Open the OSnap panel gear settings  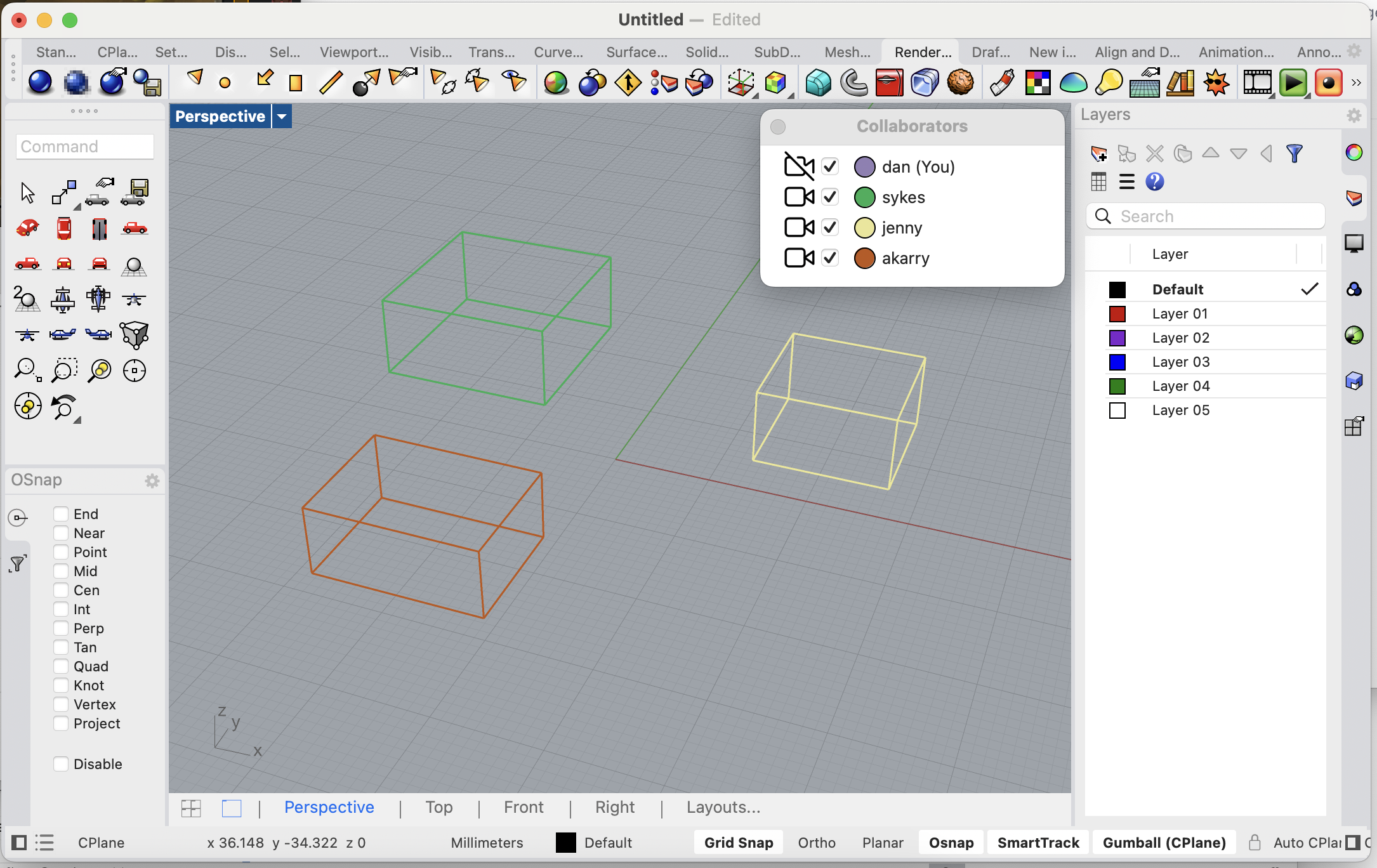click(152, 481)
